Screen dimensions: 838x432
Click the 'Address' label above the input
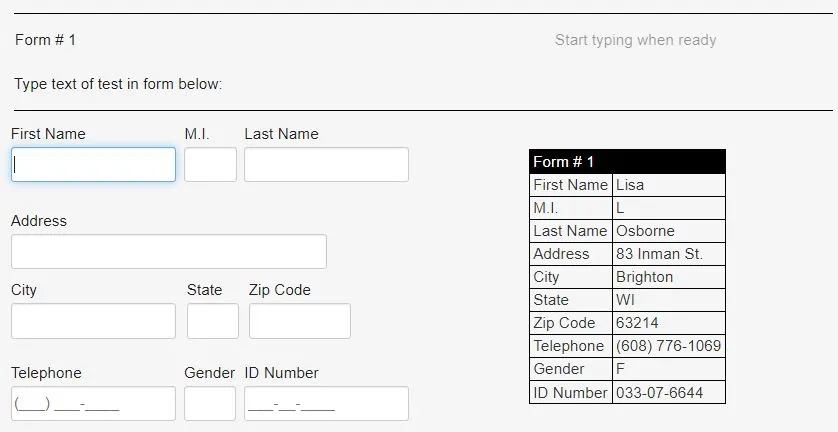[x=39, y=221]
